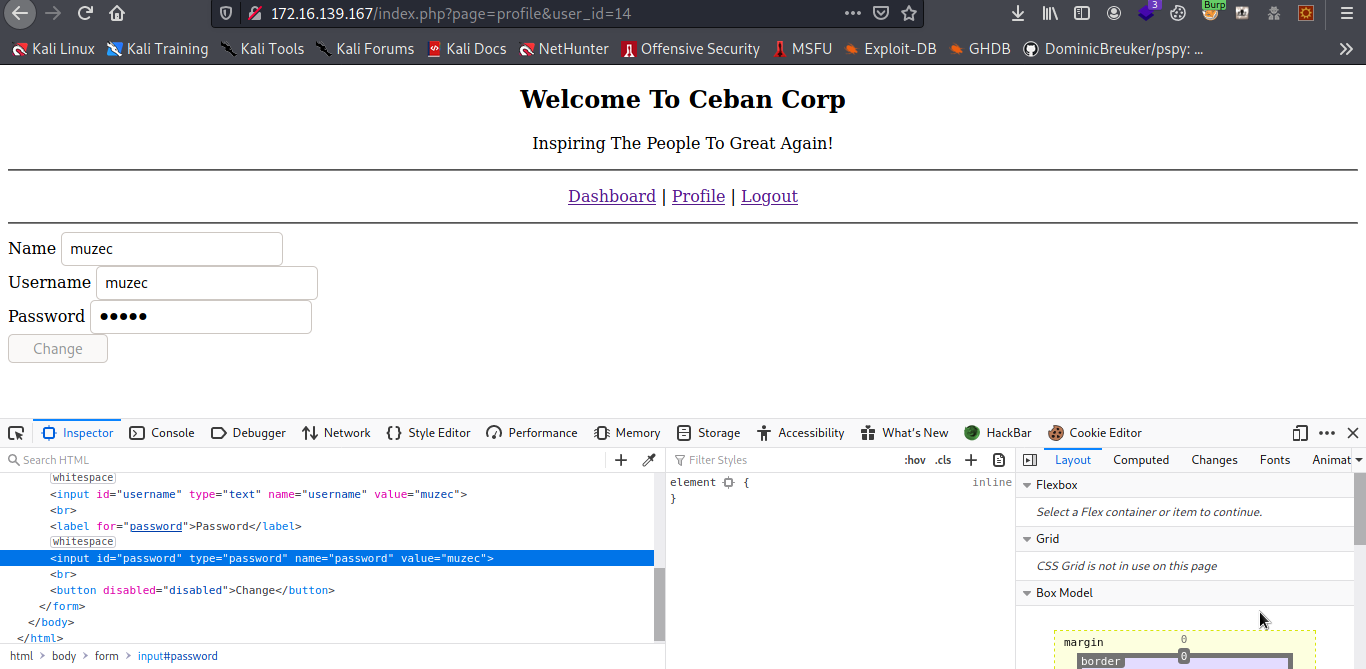Collapse the Box Model section
Viewport: 1366px width, 669px height.
click(x=1027, y=593)
